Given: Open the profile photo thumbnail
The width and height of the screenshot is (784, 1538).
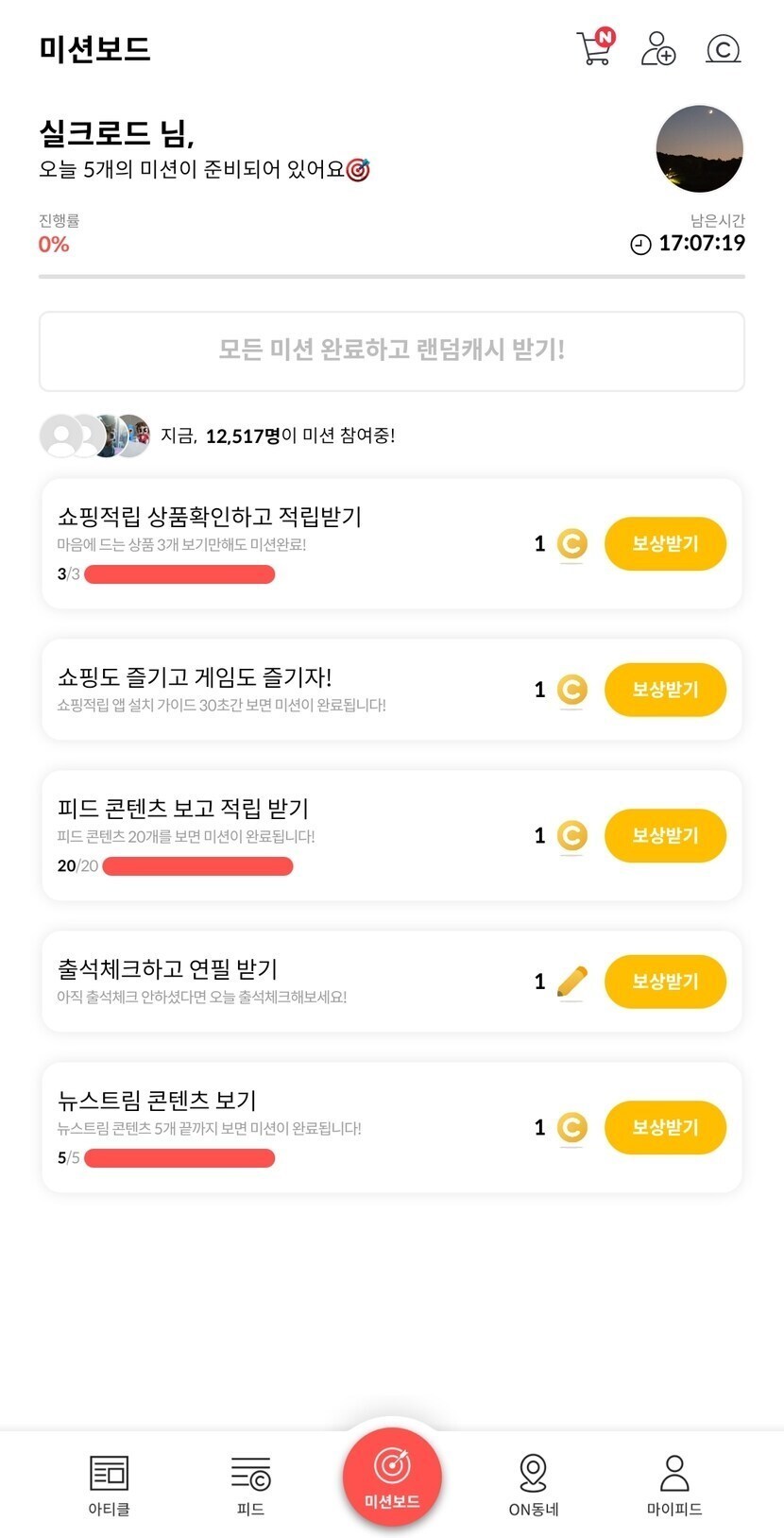Looking at the screenshot, I should pyautogui.click(x=699, y=149).
